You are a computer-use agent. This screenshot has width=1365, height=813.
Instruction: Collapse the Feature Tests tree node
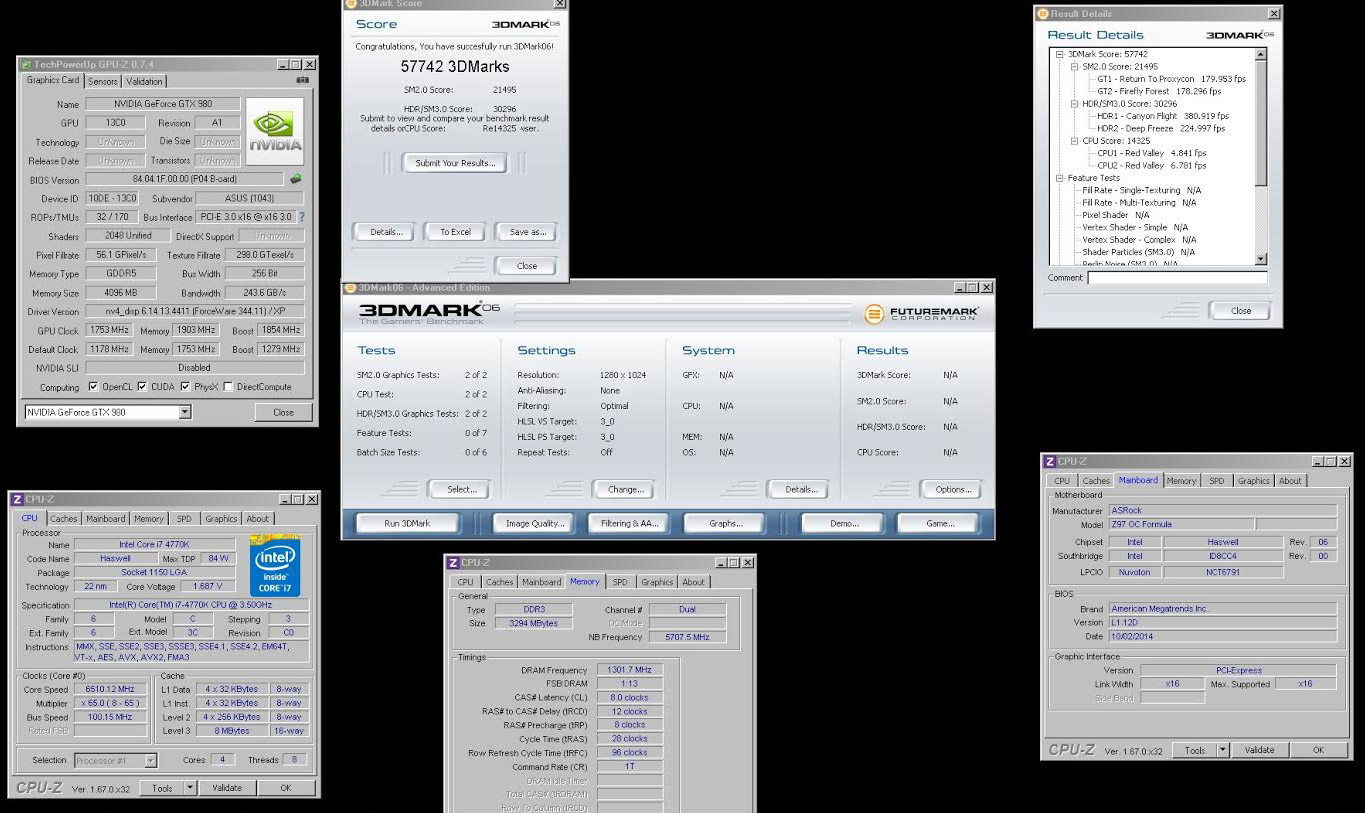click(x=1061, y=178)
